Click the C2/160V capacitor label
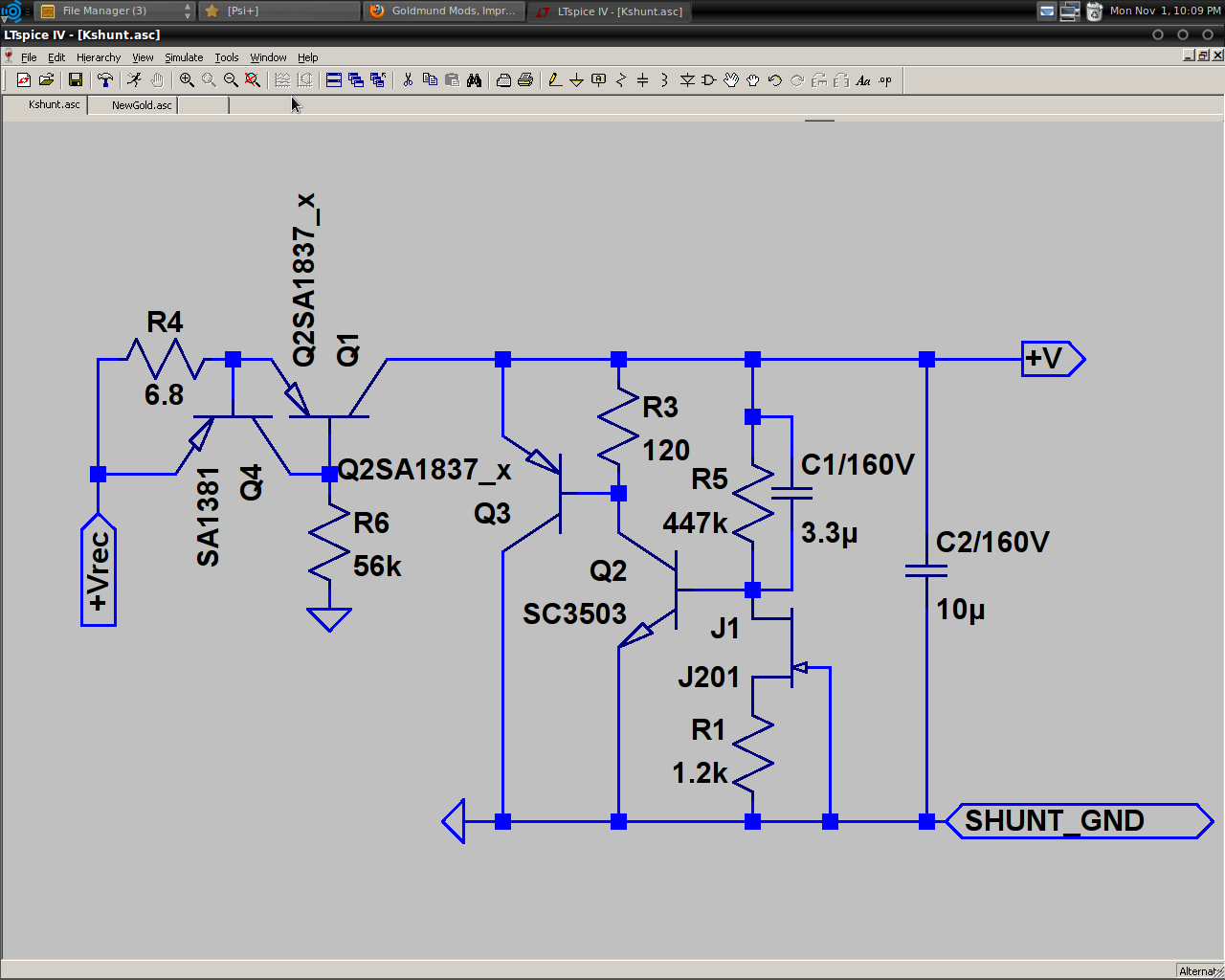Screen dimensions: 1225x980 992,543
